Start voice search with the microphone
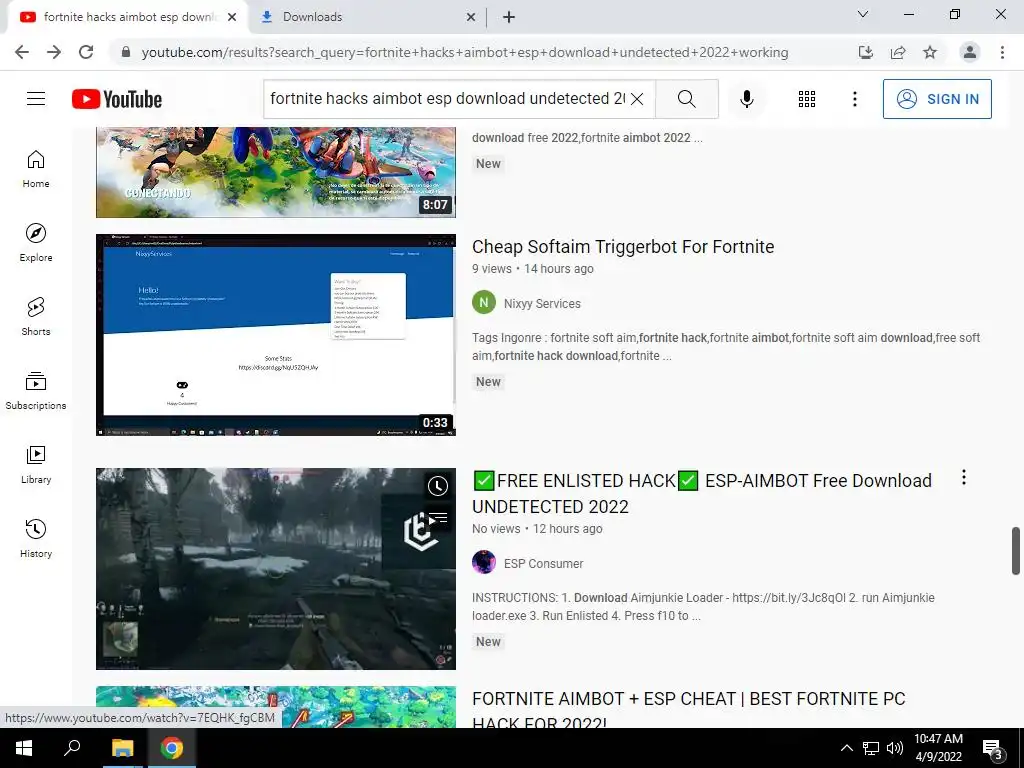The width and height of the screenshot is (1024, 768). coord(747,99)
